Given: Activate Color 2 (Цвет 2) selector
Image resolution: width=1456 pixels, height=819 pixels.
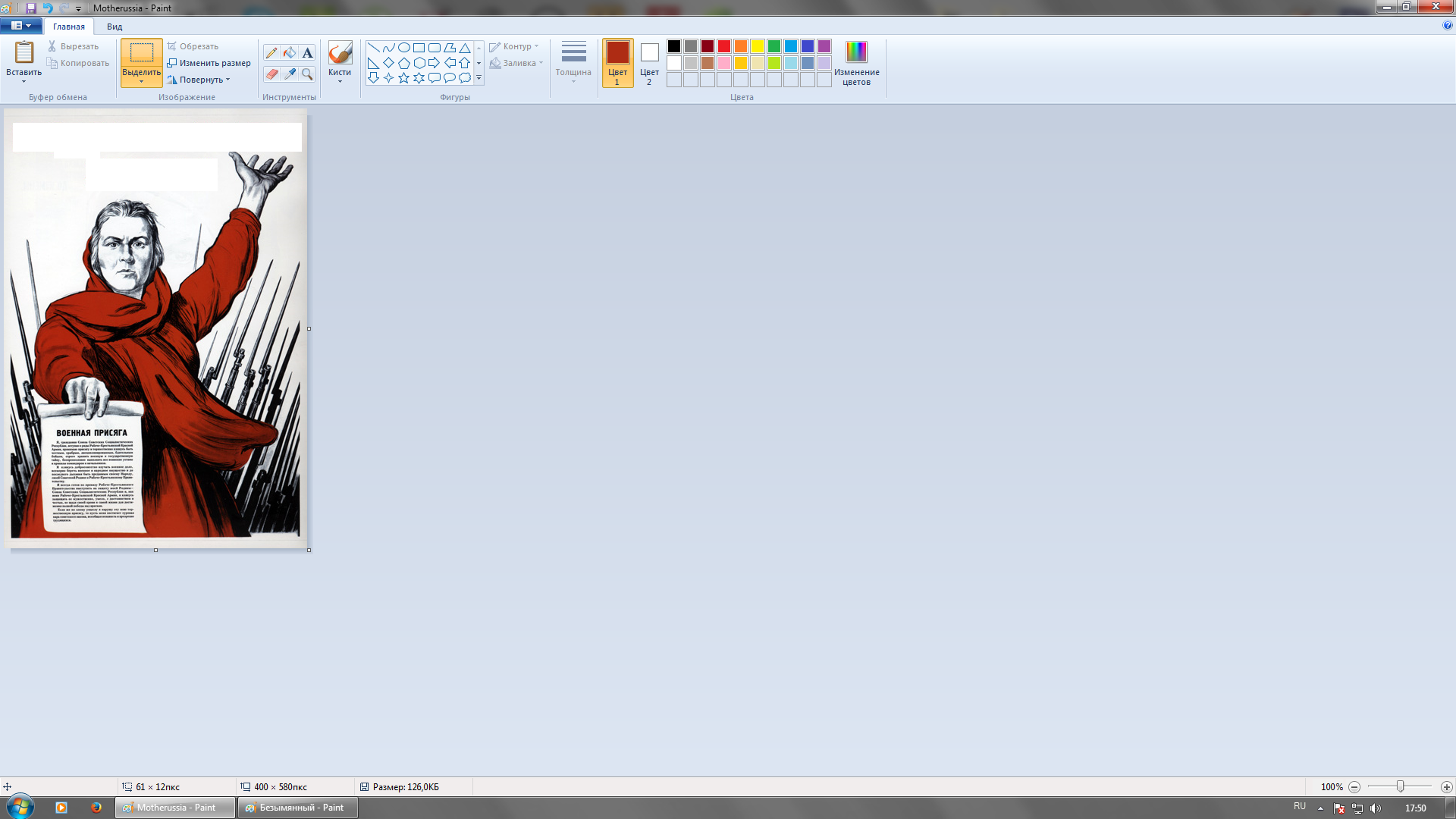Looking at the screenshot, I should point(649,63).
